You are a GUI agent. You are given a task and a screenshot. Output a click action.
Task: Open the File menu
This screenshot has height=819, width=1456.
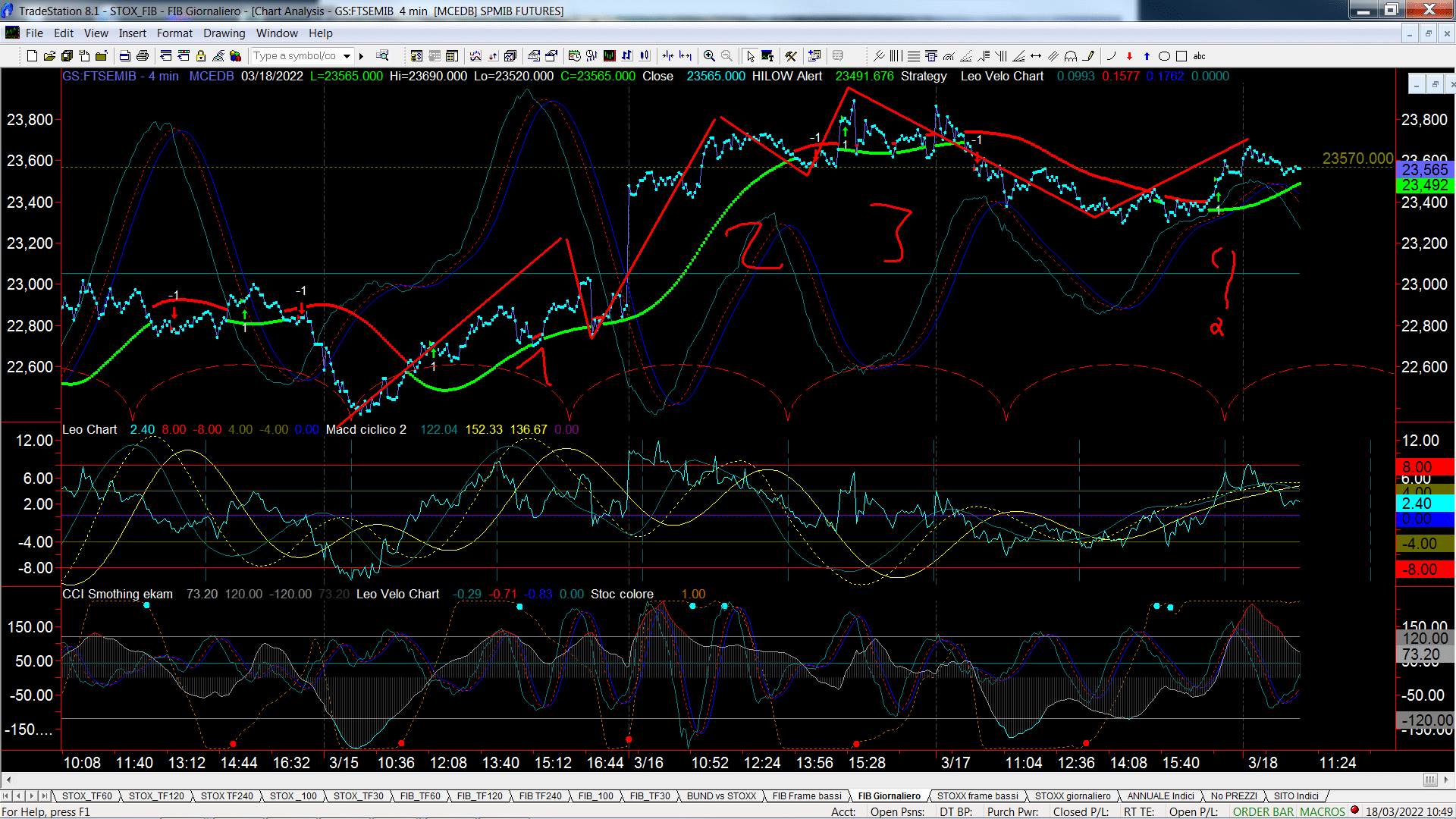tap(34, 33)
